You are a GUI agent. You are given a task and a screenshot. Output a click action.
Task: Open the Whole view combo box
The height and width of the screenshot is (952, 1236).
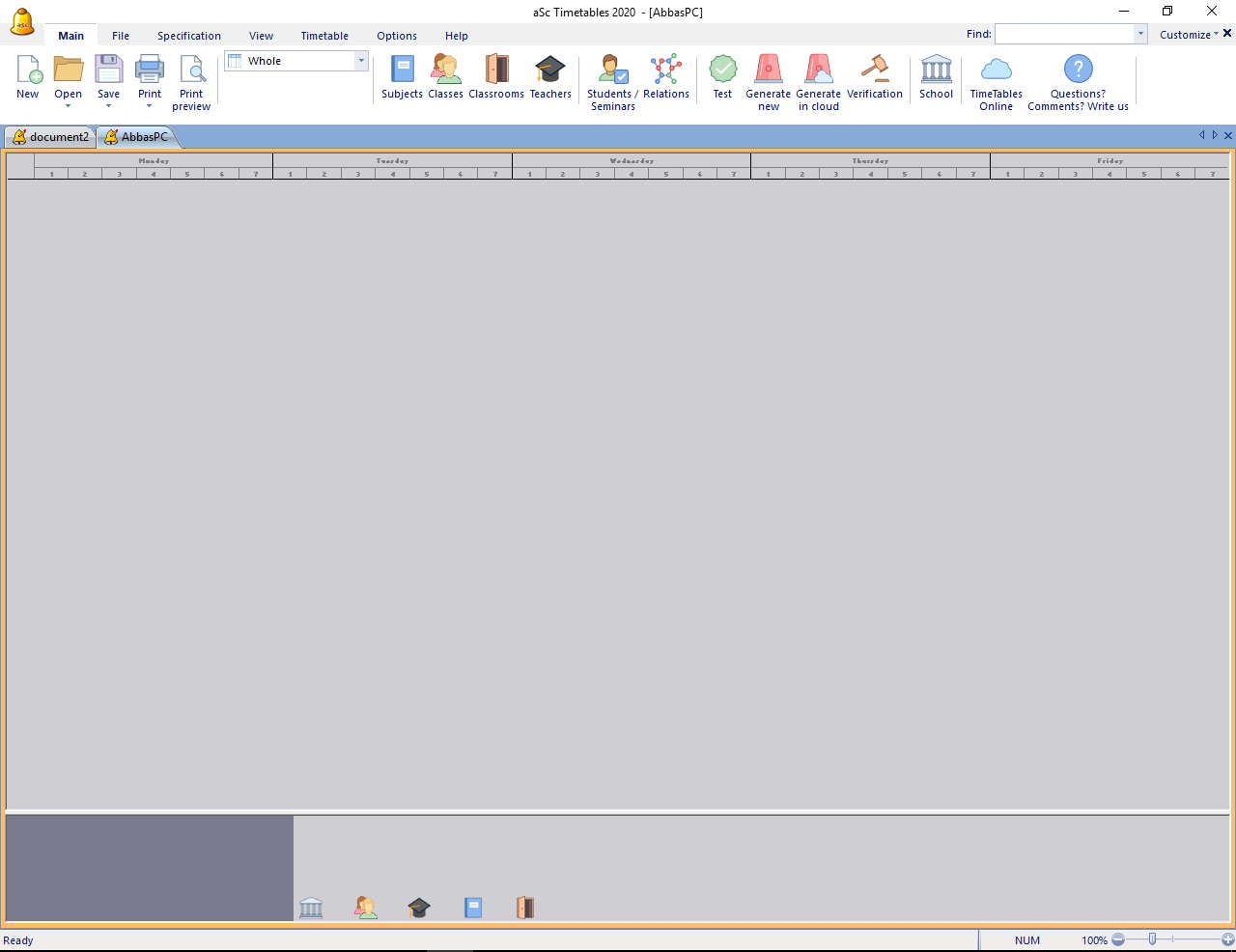point(296,61)
